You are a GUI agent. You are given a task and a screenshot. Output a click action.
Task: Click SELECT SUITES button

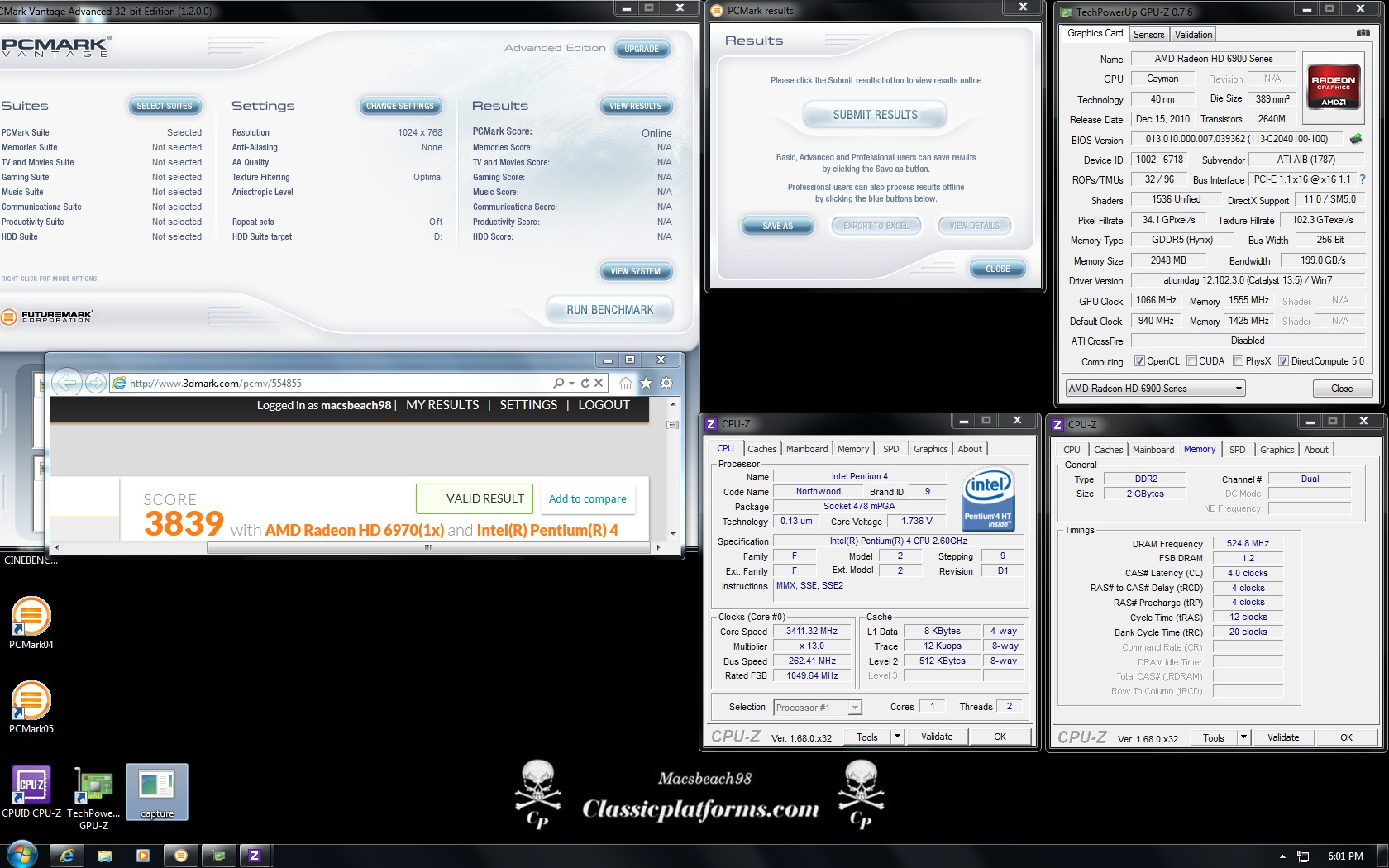[164, 106]
